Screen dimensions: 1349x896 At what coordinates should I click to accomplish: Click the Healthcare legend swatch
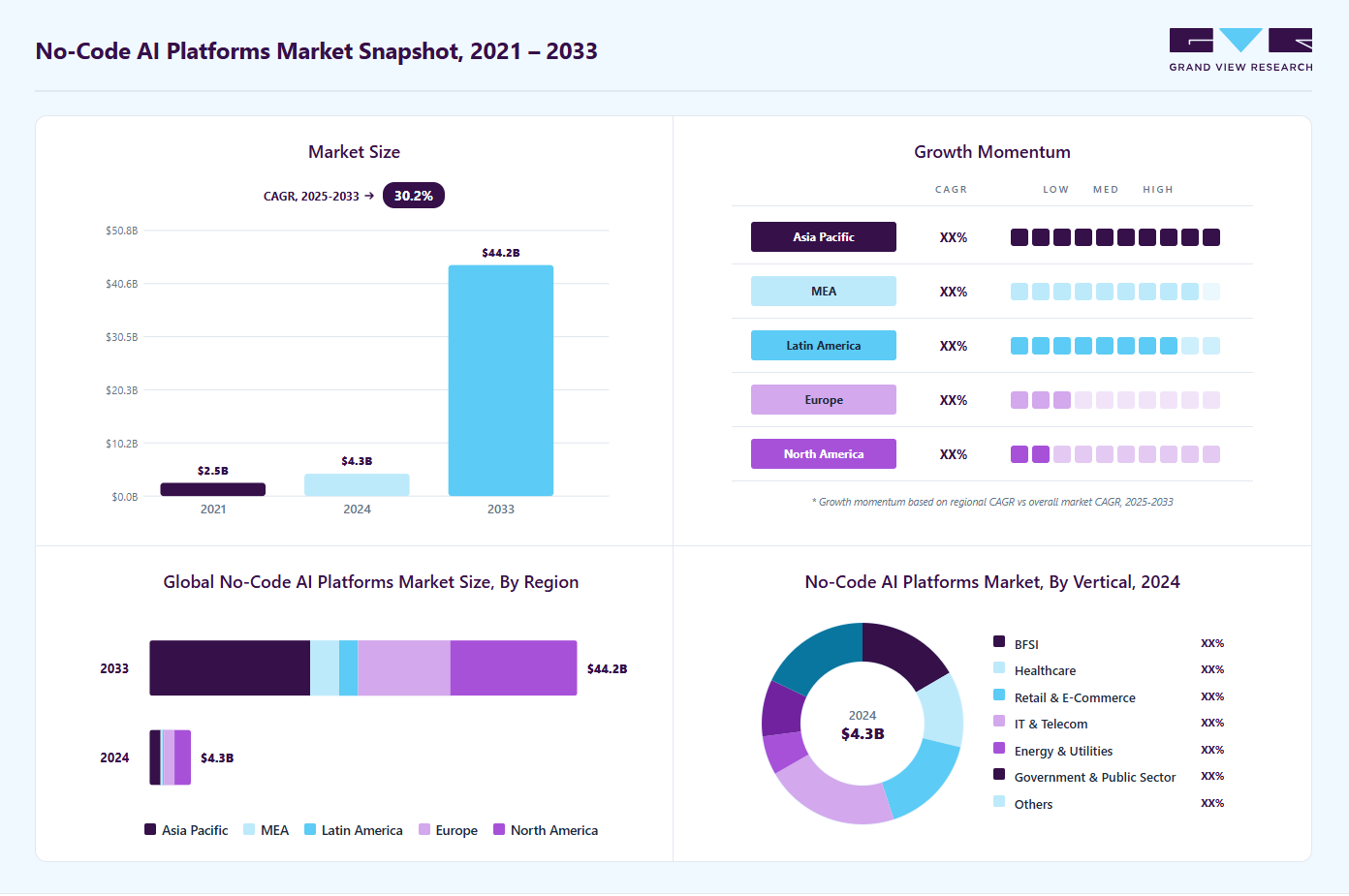coord(999,667)
